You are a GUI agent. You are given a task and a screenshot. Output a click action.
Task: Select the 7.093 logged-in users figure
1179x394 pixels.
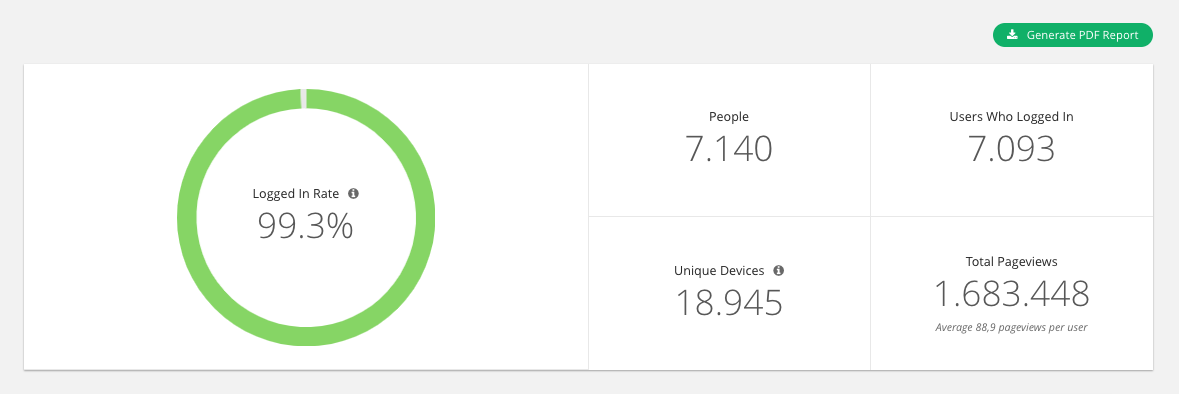point(1011,148)
